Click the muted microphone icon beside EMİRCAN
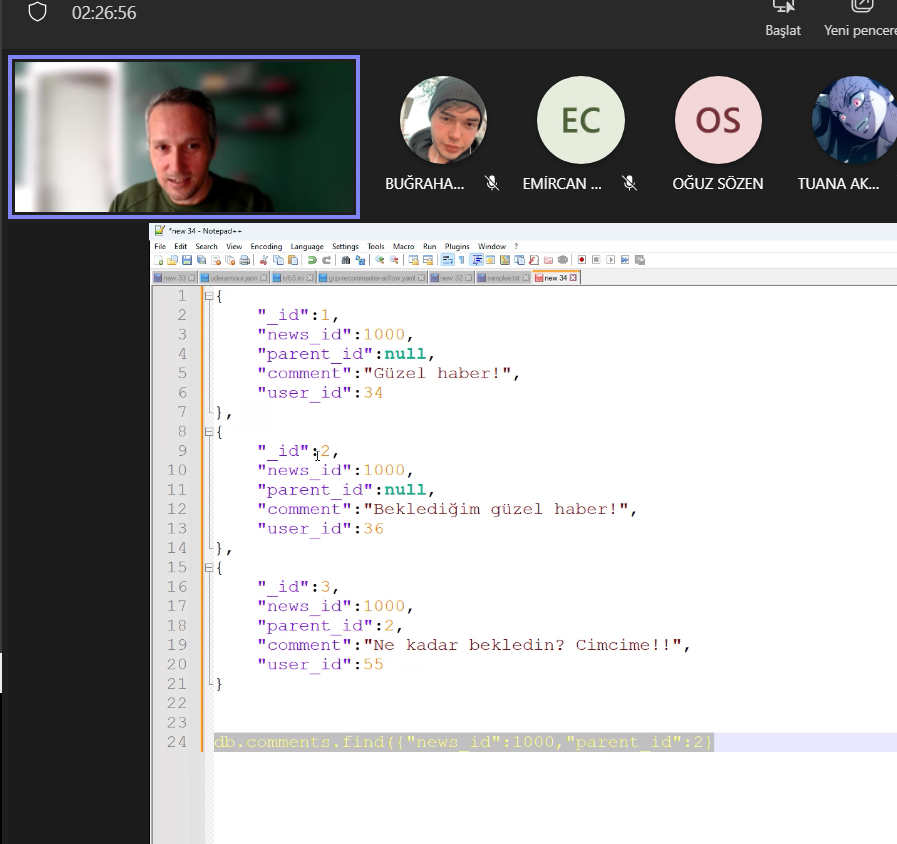The width and height of the screenshot is (897, 844). [x=629, y=183]
